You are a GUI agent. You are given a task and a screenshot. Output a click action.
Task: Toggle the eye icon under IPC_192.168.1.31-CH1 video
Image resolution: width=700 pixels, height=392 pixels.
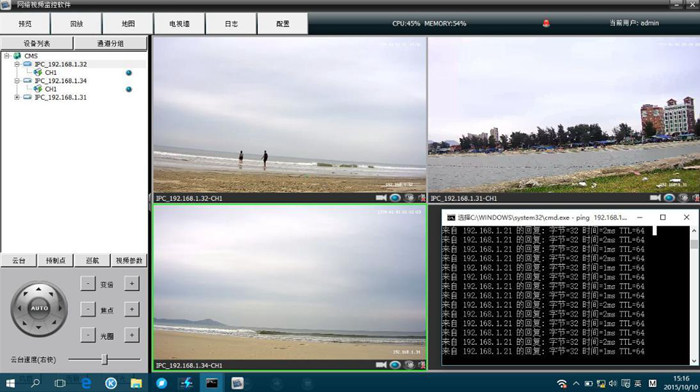click(669, 198)
